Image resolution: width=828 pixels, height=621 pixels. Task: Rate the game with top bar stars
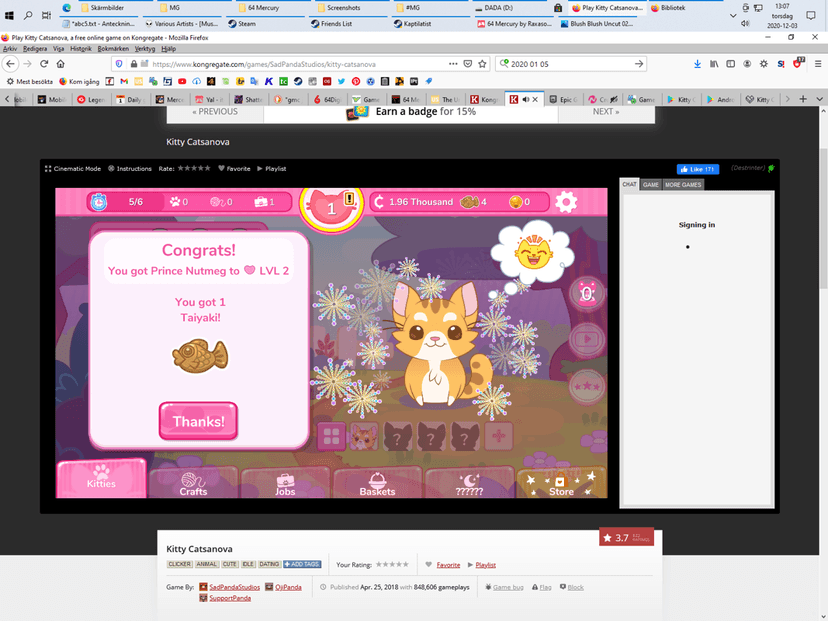[x=194, y=168]
